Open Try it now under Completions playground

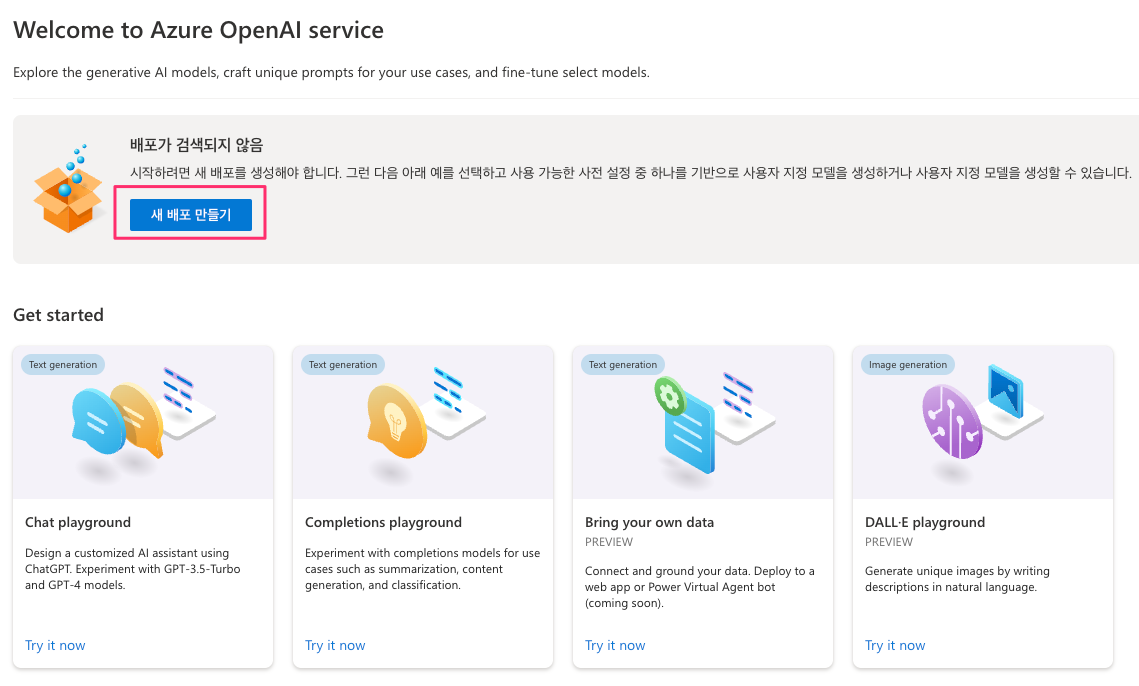click(x=335, y=645)
